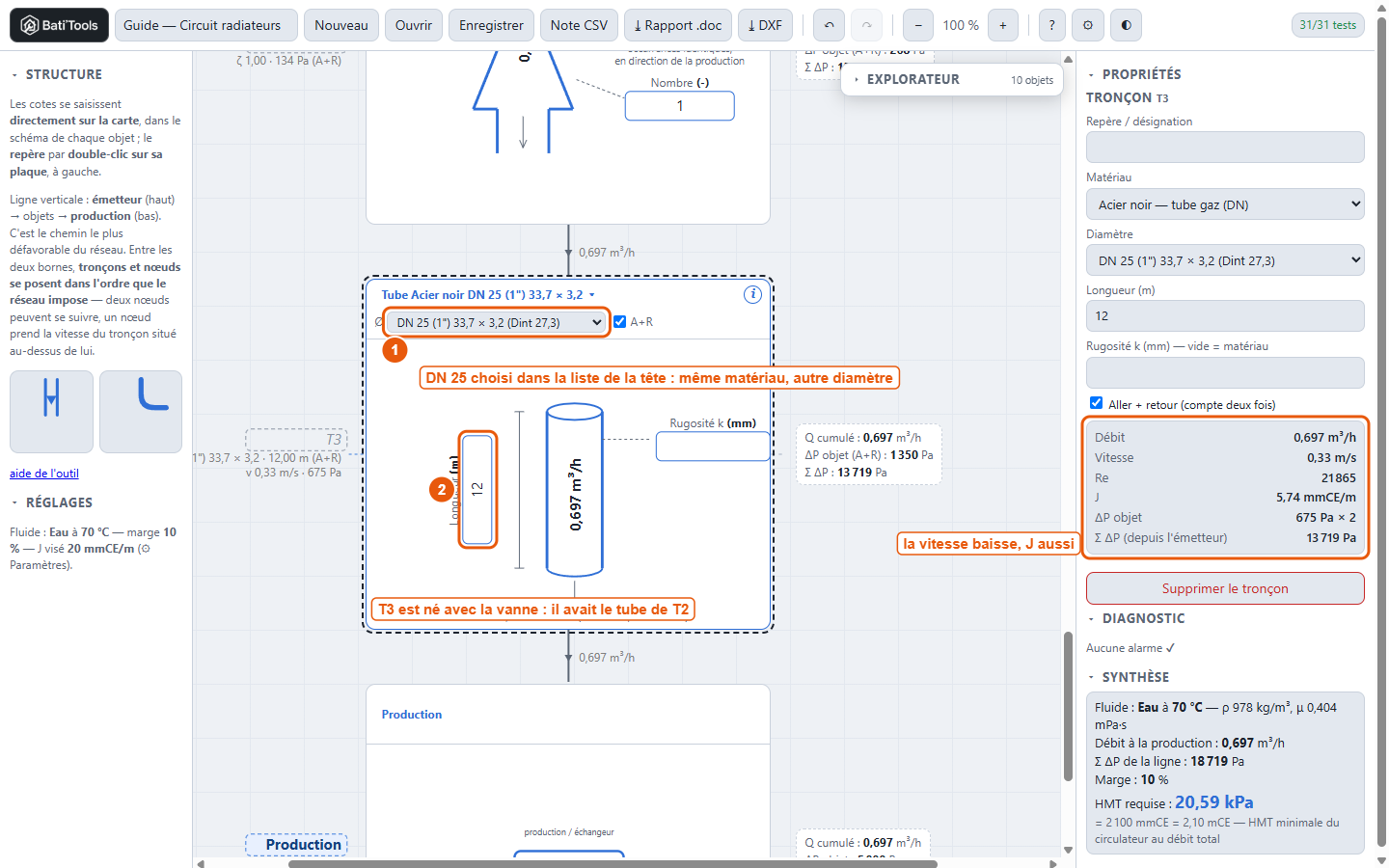This screenshot has height=868, width=1389.
Task: Zoom in with the plus button
Action: [1003, 25]
